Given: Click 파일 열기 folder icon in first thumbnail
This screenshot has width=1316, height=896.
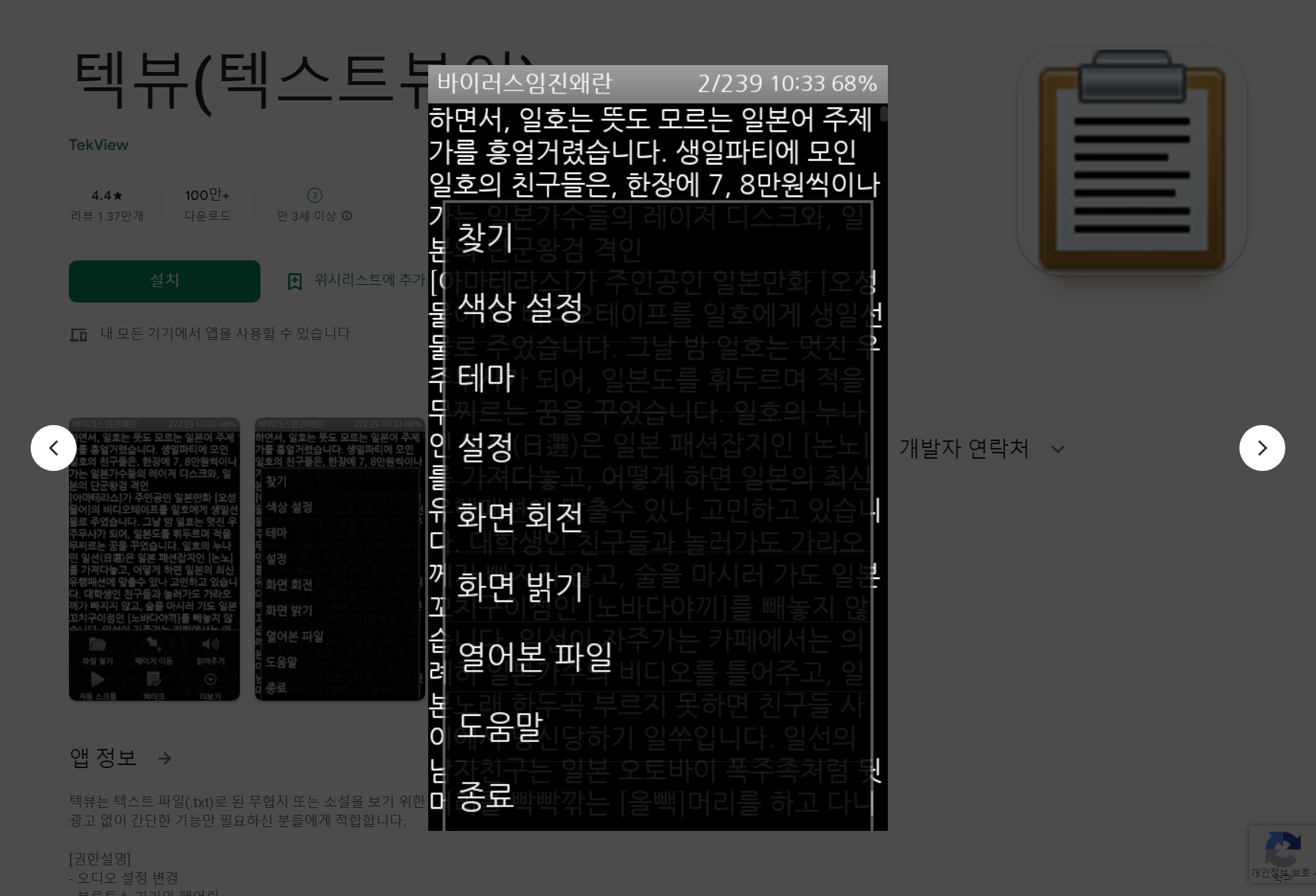Looking at the screenshot, I should [x=97, y=643].
